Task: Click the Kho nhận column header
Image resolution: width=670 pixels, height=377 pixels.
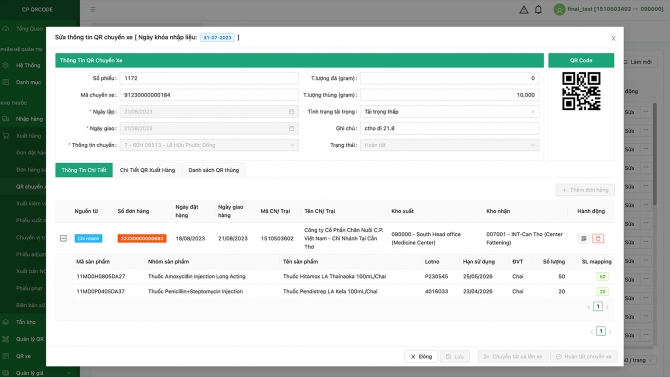Action: coord(498,211)
